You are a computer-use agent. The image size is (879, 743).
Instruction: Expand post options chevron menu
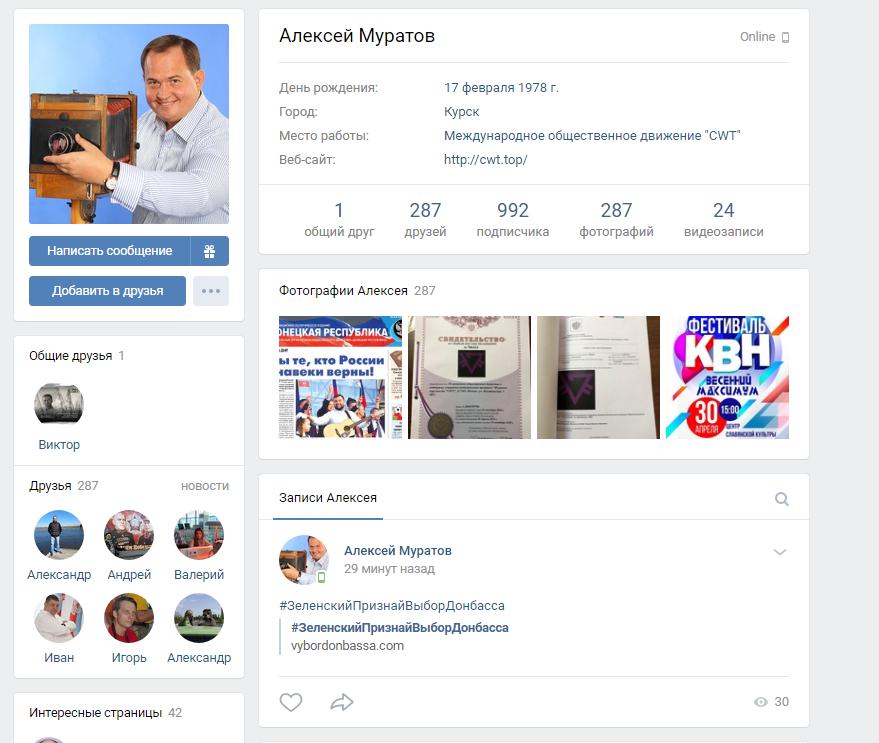tap(780, 552)
